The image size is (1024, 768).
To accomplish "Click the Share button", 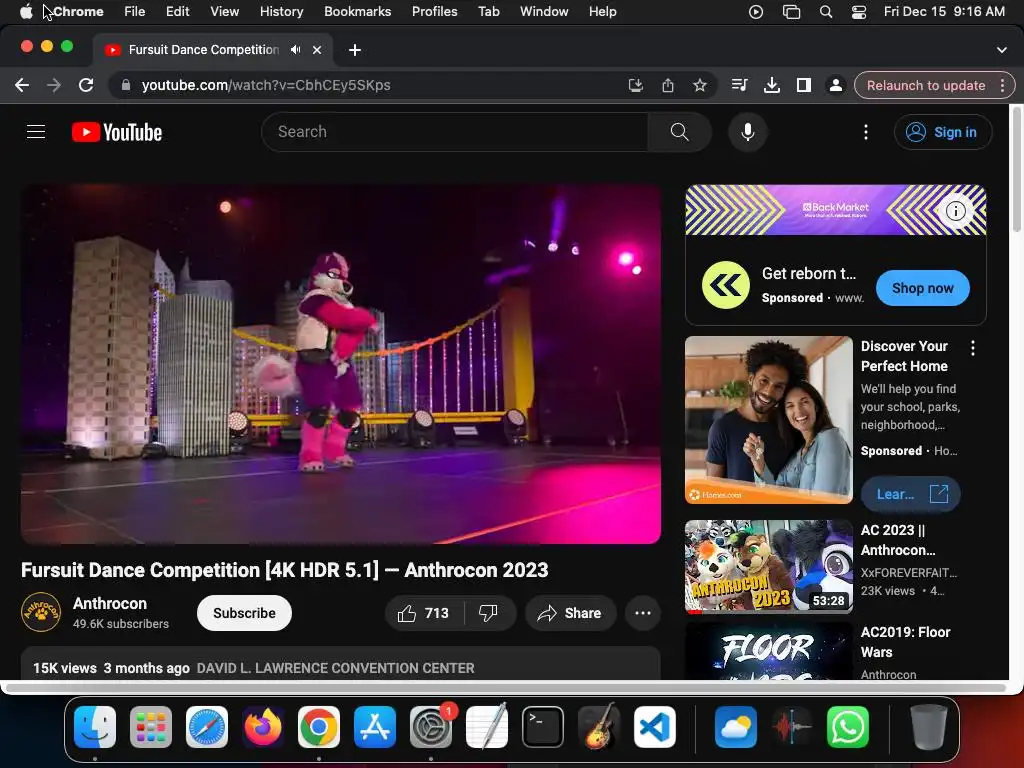I will coord(570,613).
